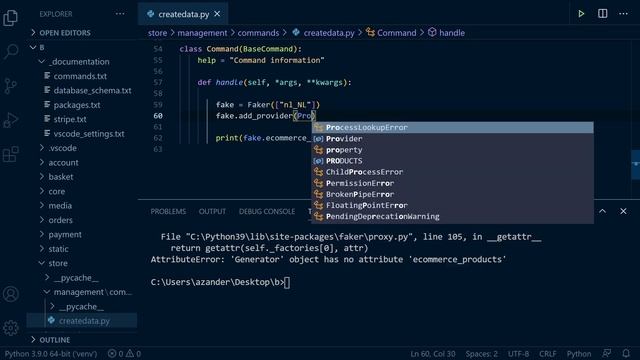Image resolution: width=640 pixels, height=360 pixels.
Task: Run Python file with play button
Action: click(x=581, y=14)
